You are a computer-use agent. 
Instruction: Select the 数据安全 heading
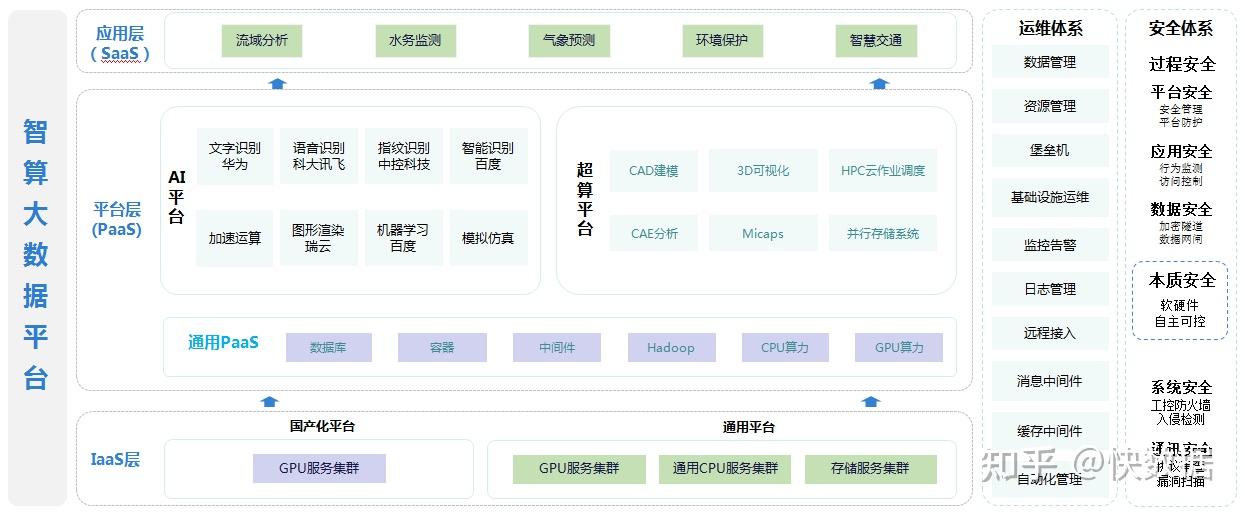[1182, 209]
